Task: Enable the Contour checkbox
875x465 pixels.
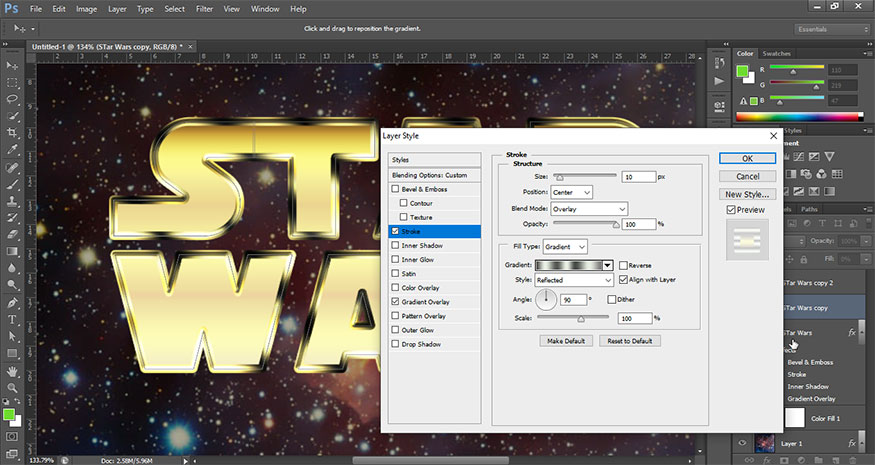Action: (403, 203)
